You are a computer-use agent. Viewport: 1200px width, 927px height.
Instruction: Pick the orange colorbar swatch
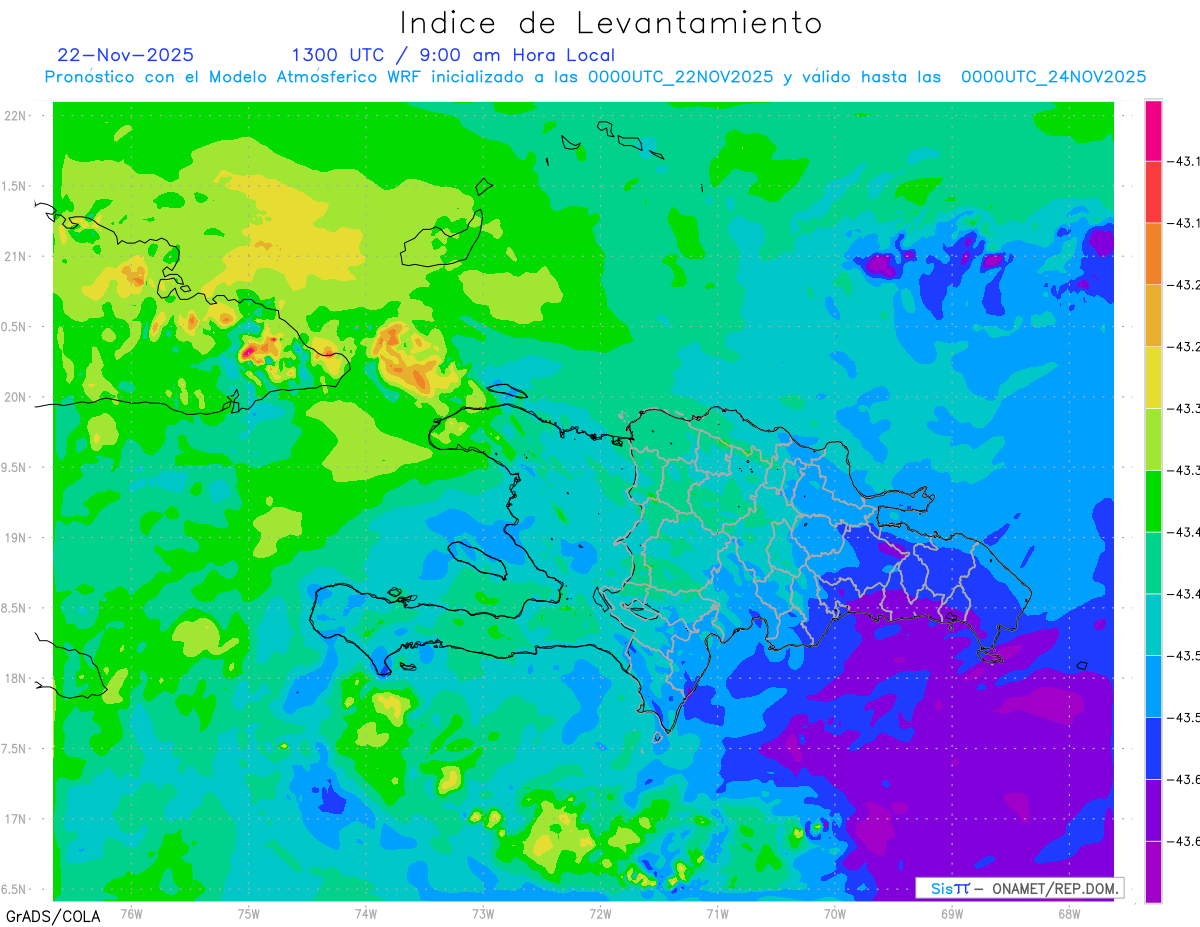(1153, 253)
